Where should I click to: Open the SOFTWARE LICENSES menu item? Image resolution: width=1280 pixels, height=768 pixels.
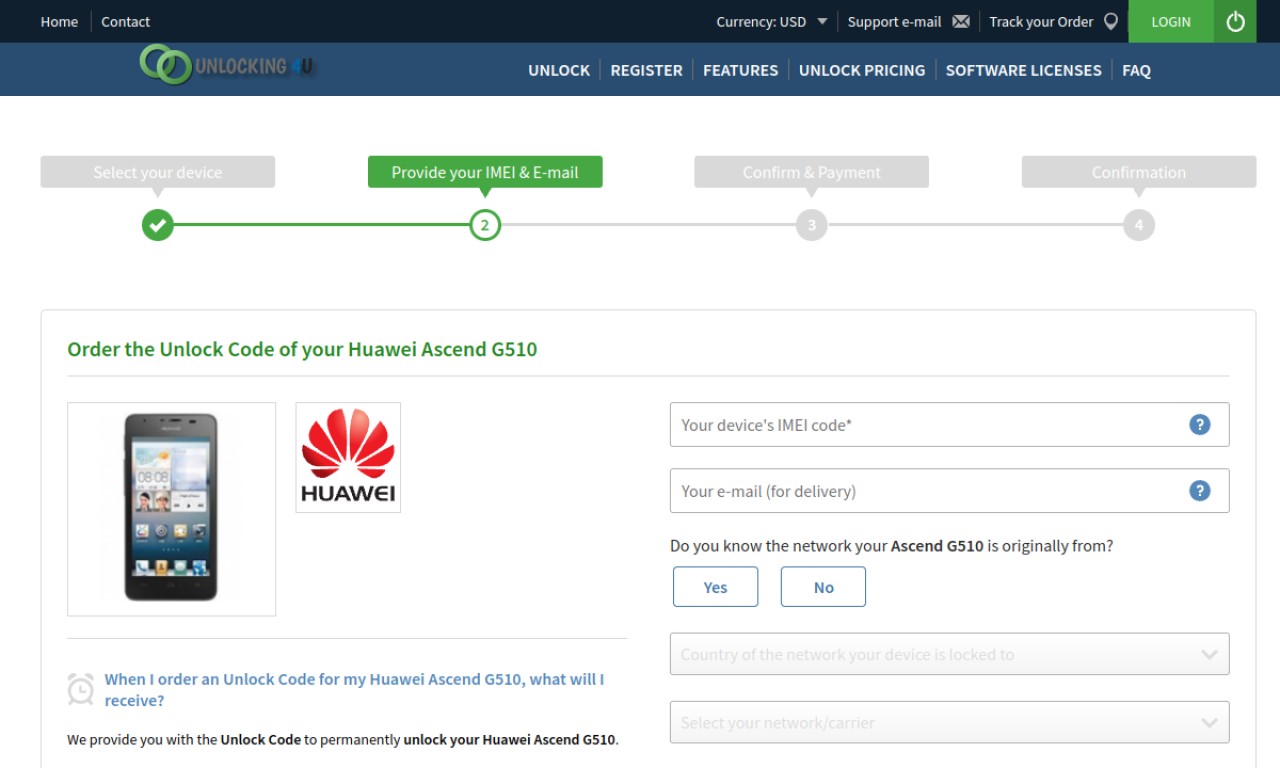[x=1023, y=70]
